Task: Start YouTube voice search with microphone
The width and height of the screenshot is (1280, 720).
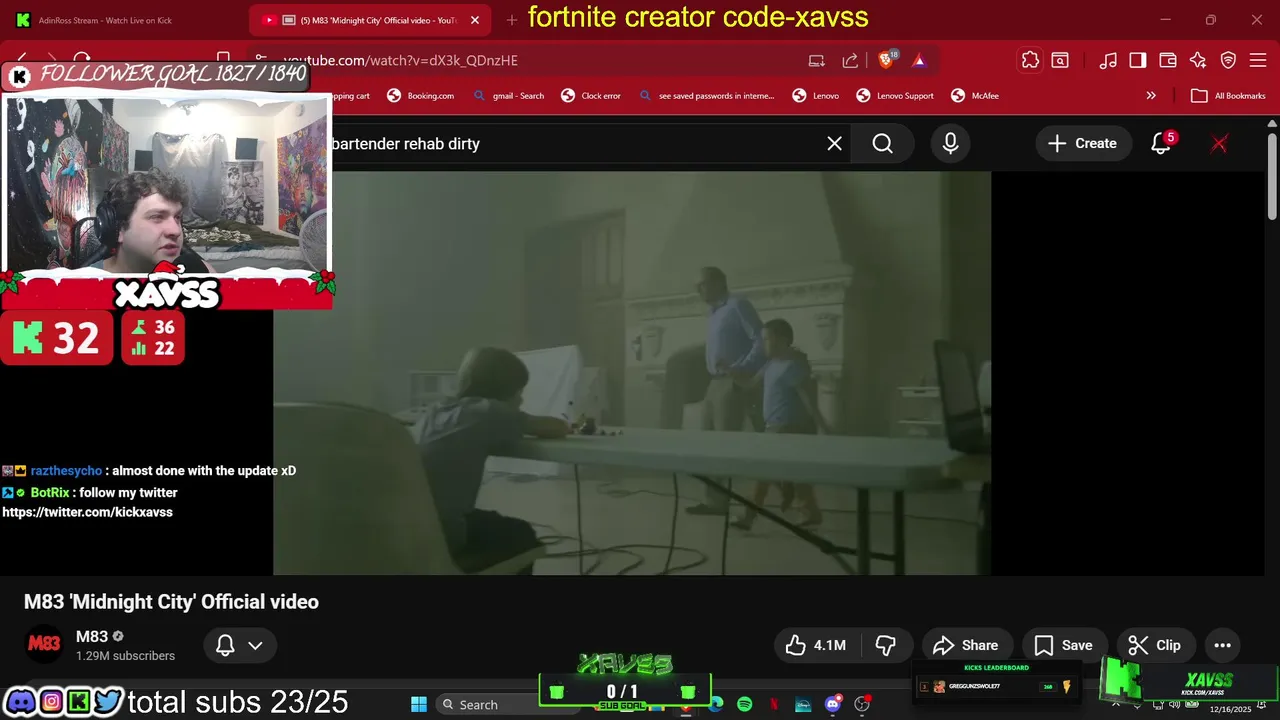Action: click(x=951, y=143)
